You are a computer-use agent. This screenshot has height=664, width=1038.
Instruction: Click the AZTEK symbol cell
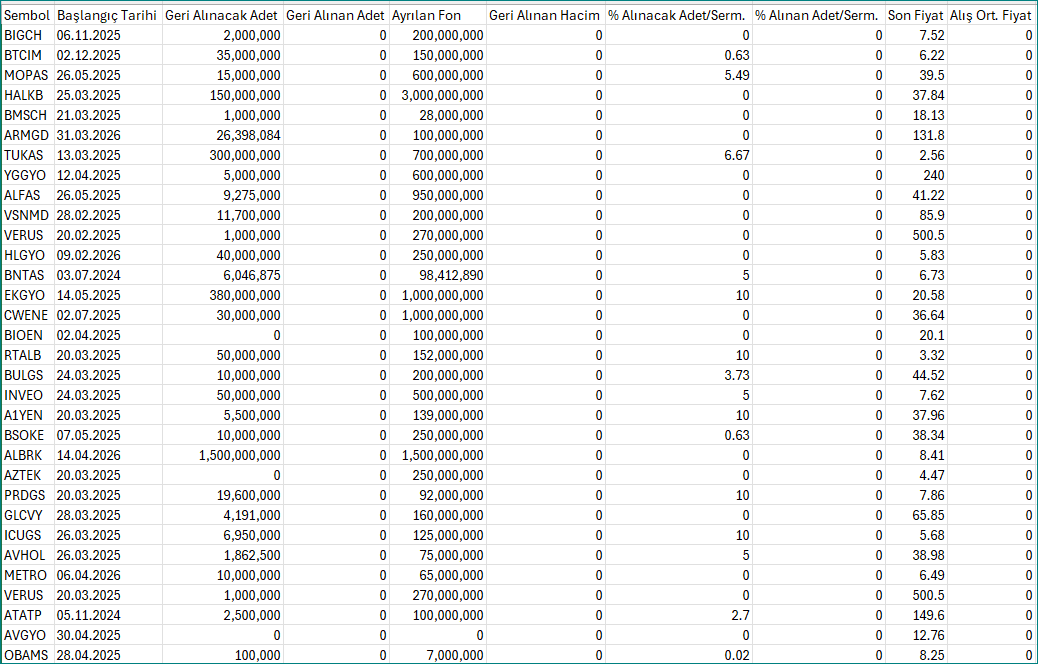click(27, 475)
